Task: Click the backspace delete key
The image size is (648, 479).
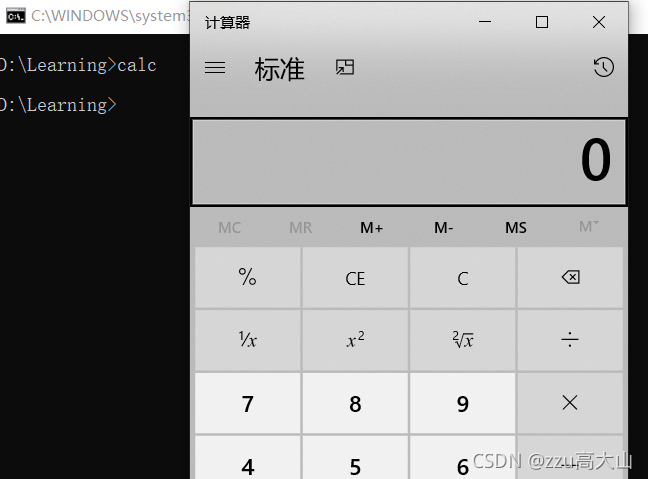Action: click(570, 277)
